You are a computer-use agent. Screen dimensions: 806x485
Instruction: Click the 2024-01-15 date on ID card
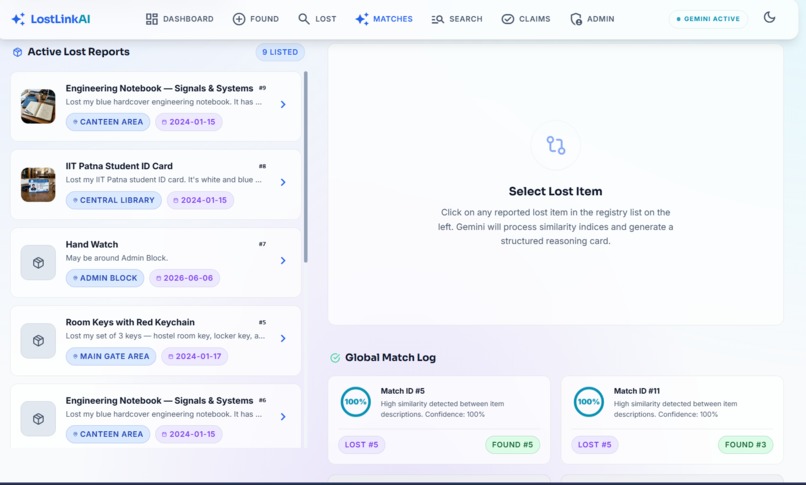[200, 200]
